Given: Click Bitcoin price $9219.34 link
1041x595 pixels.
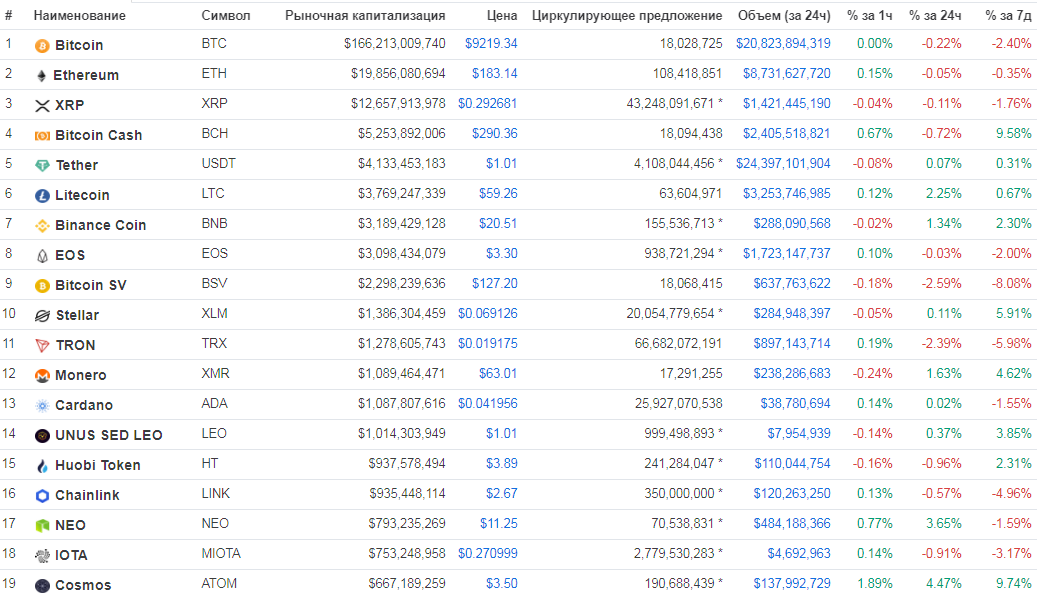Looking at the screenshot, I should click(491, 44).
